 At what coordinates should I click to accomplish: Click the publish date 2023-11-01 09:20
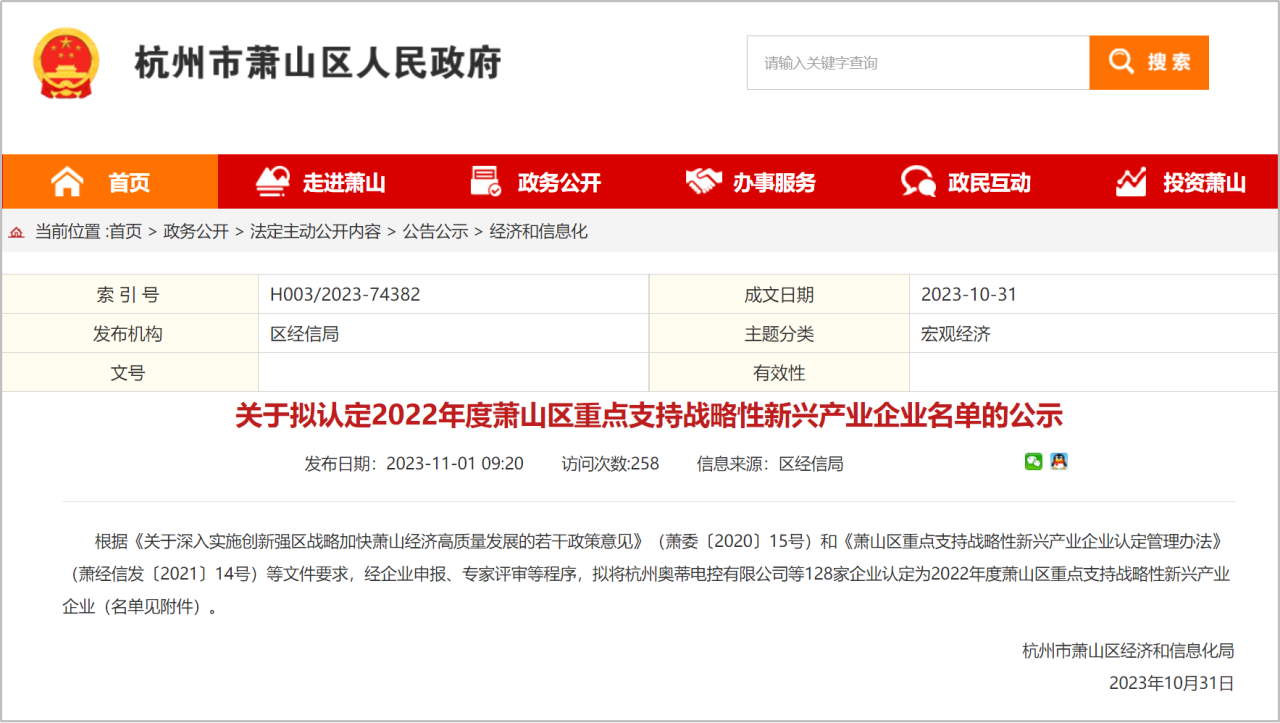coord(455,464)
